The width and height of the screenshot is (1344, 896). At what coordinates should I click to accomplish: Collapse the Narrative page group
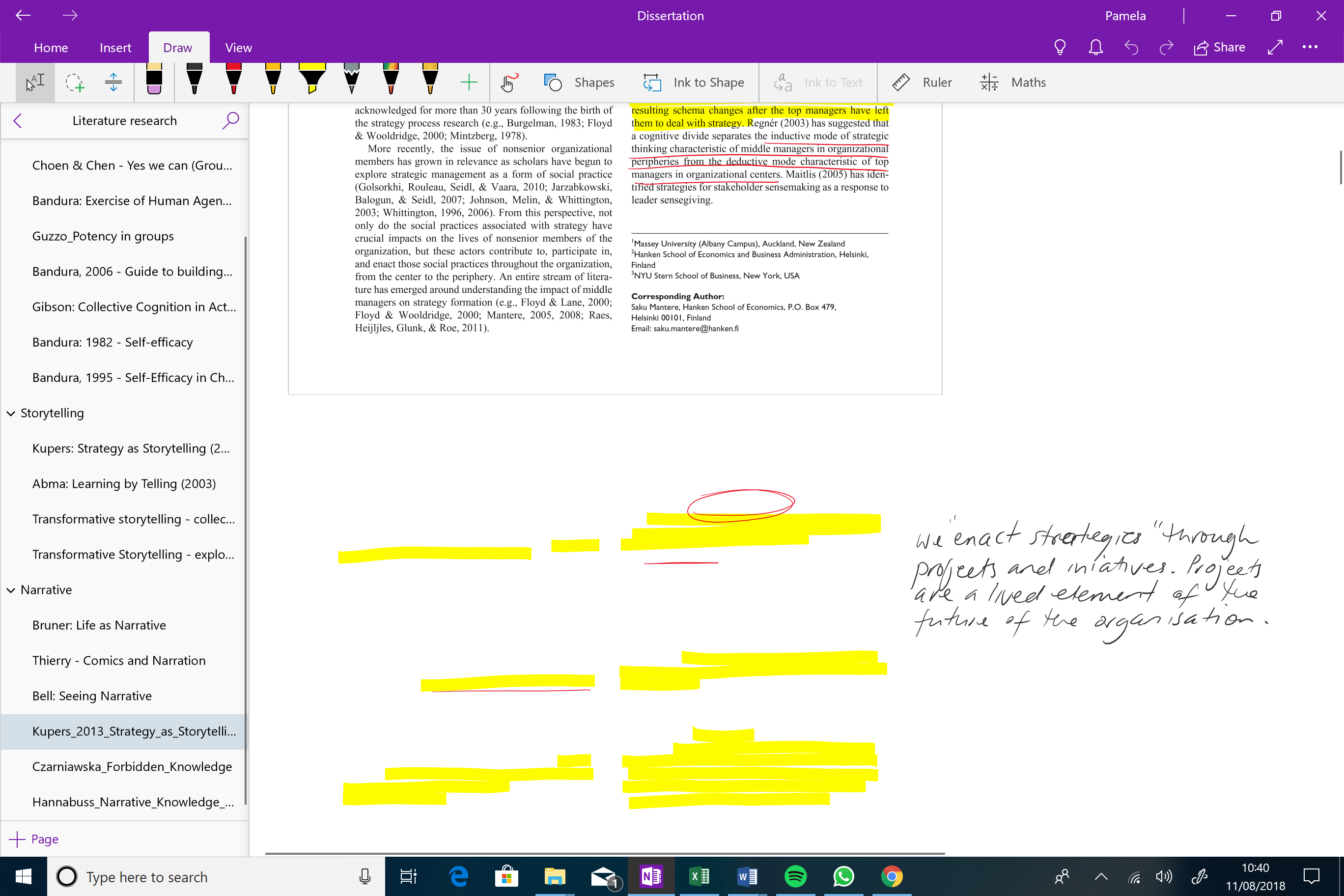click(x=11, y=589)
